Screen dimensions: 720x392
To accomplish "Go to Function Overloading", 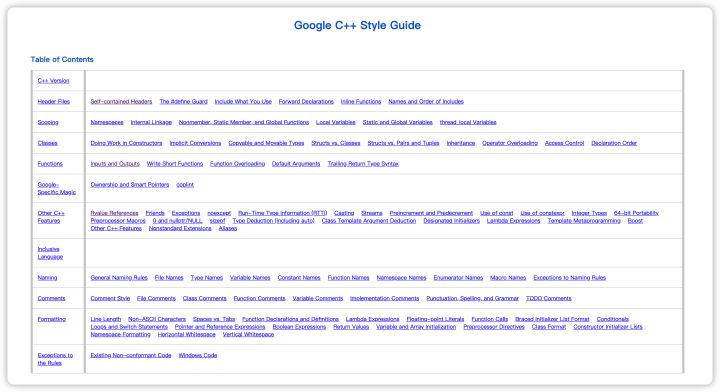I will [237, 163].
